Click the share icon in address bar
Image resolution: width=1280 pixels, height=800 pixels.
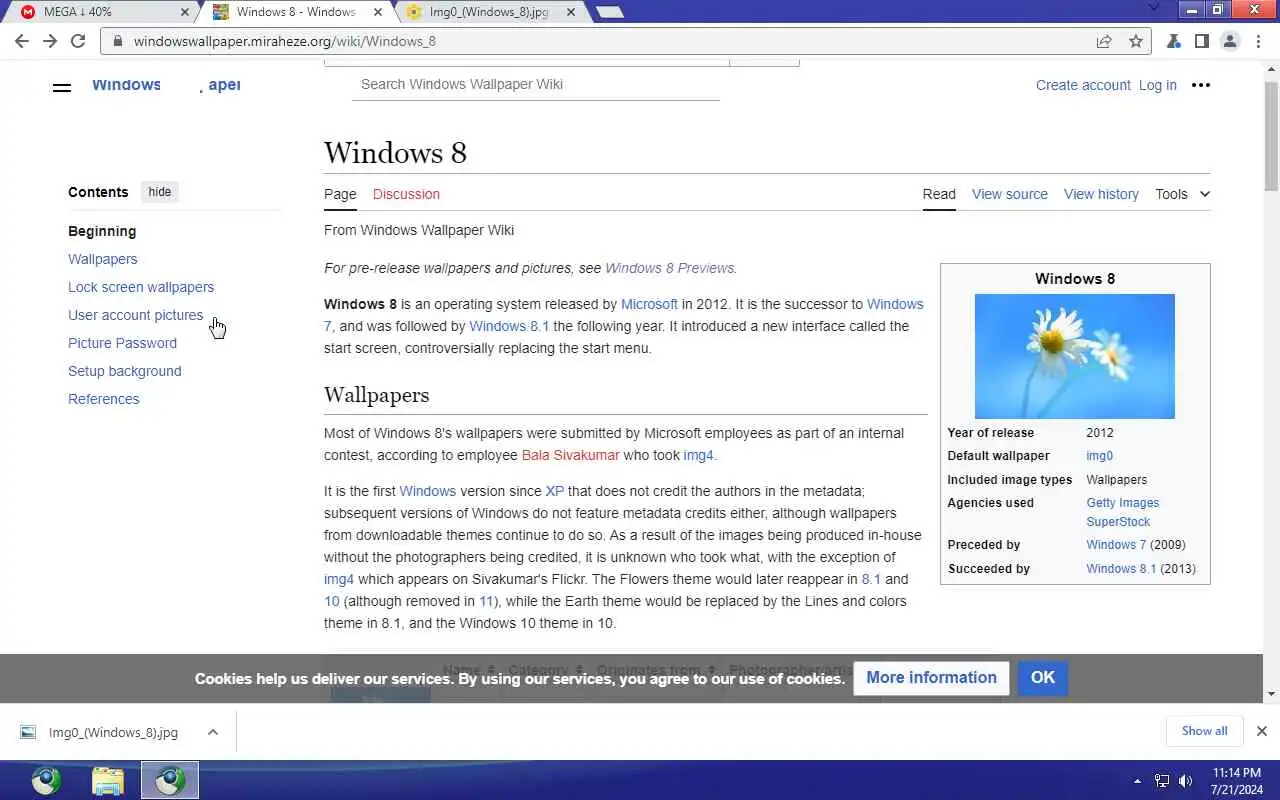[1104, 41]
